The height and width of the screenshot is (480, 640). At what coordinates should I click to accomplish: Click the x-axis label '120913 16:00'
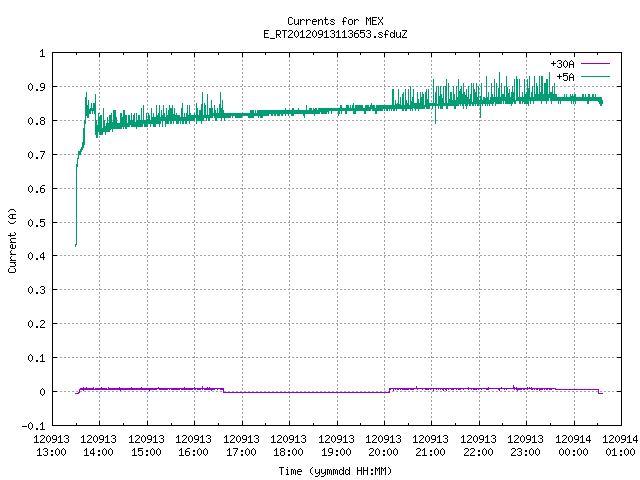193,446
